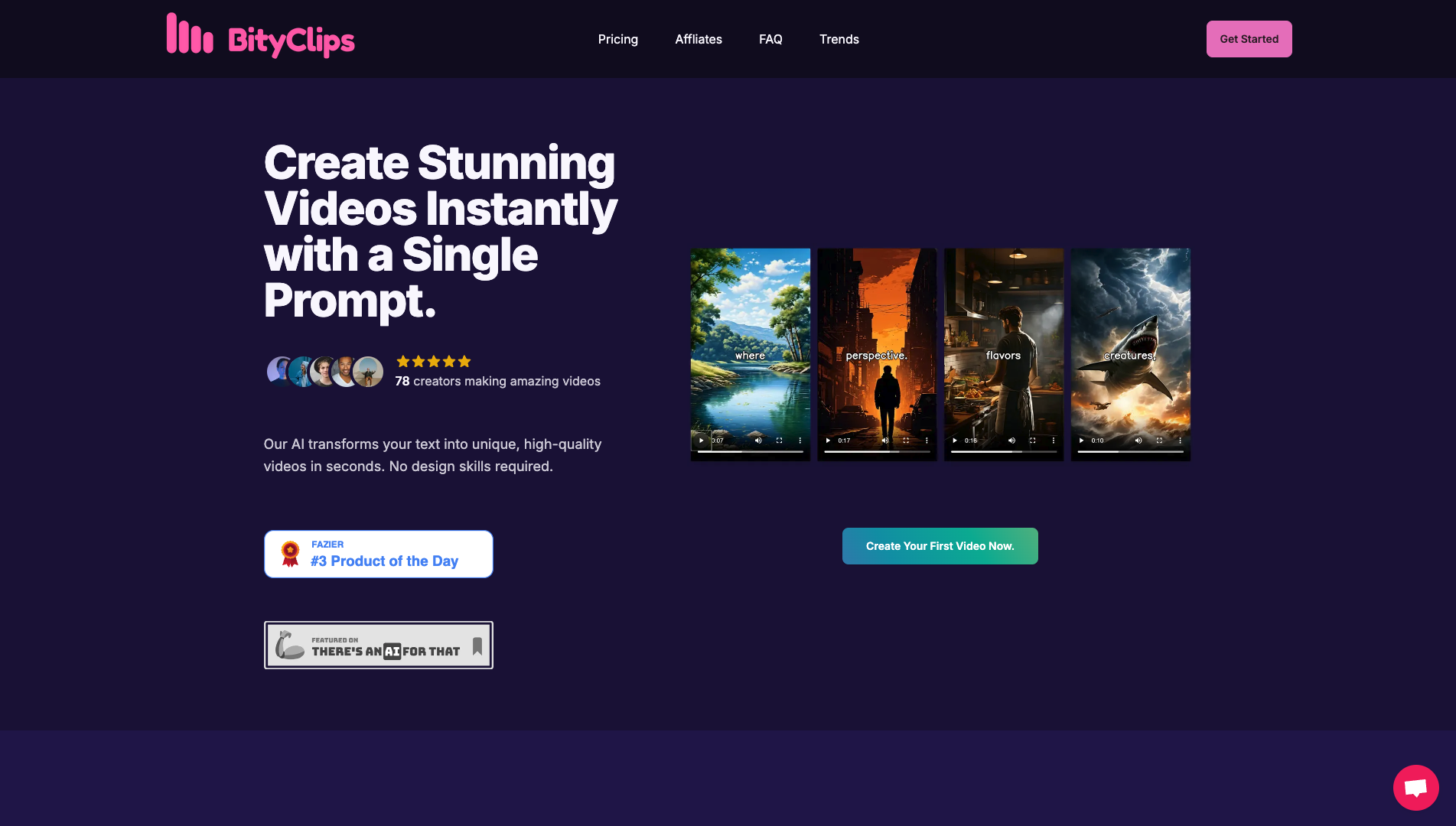
Task: Seek the silhouette video progress bar
Action: click(x=877, y=452)
